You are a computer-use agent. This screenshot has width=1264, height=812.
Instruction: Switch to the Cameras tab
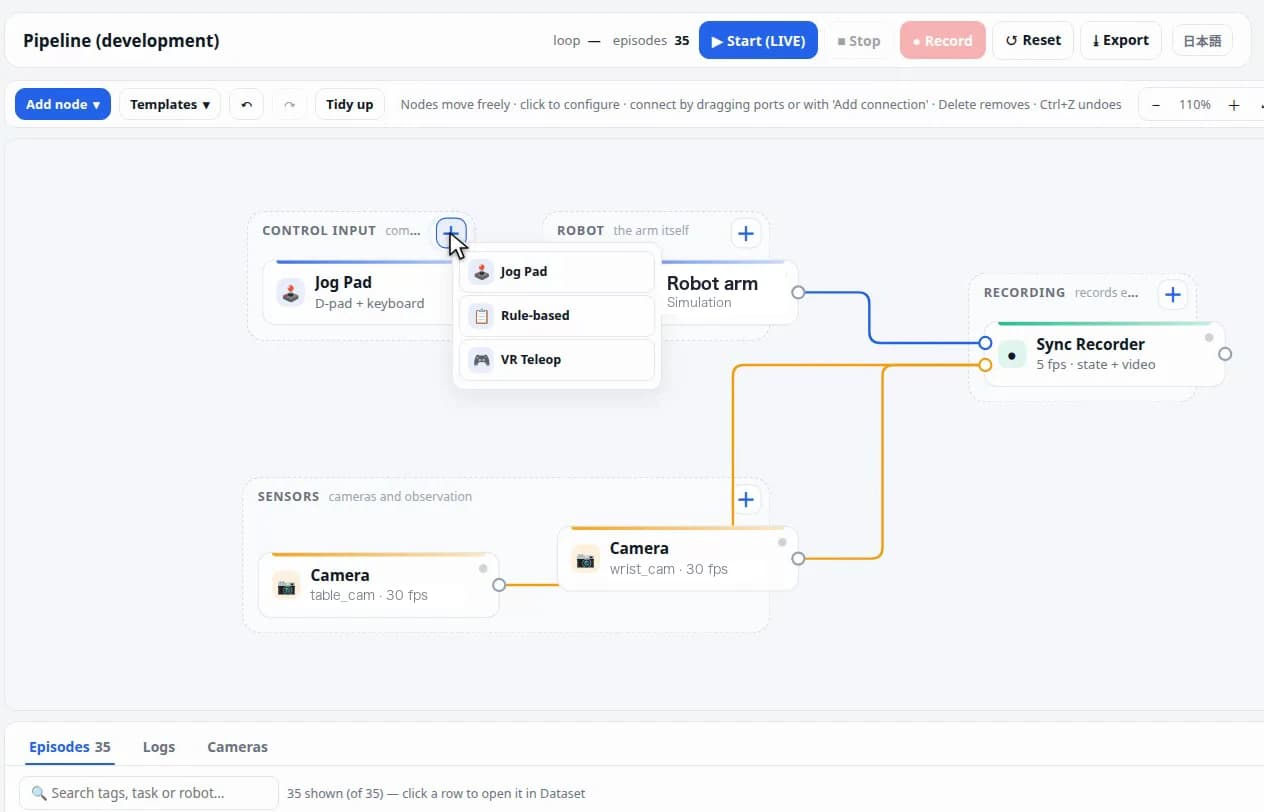(237, 747)
